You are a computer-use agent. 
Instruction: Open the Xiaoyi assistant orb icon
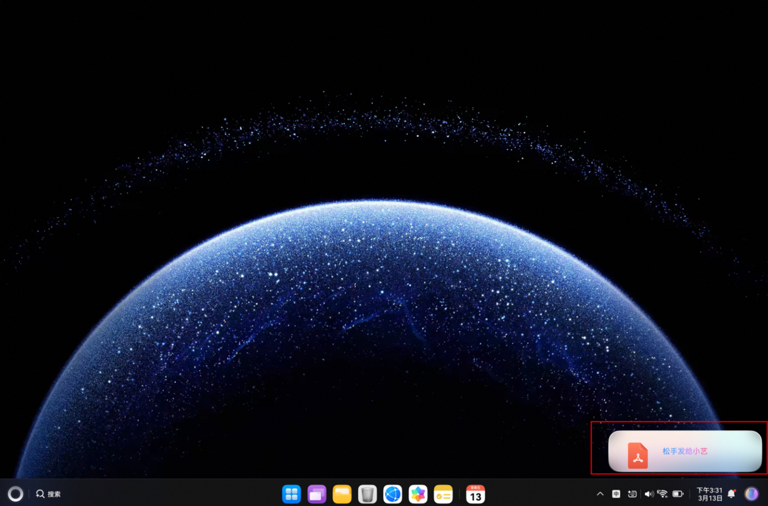(x=751, y=494)
